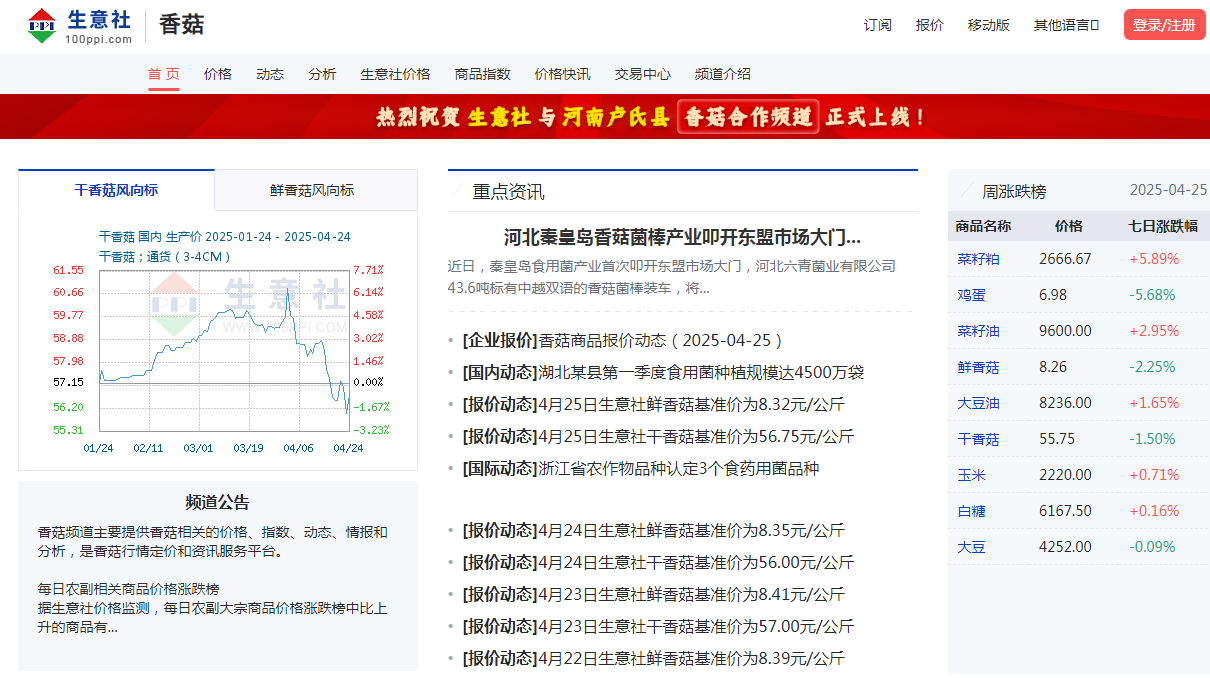Open the 动态 navigation menu item
This screenshot has height=678, width=1210.
[270, 74]
